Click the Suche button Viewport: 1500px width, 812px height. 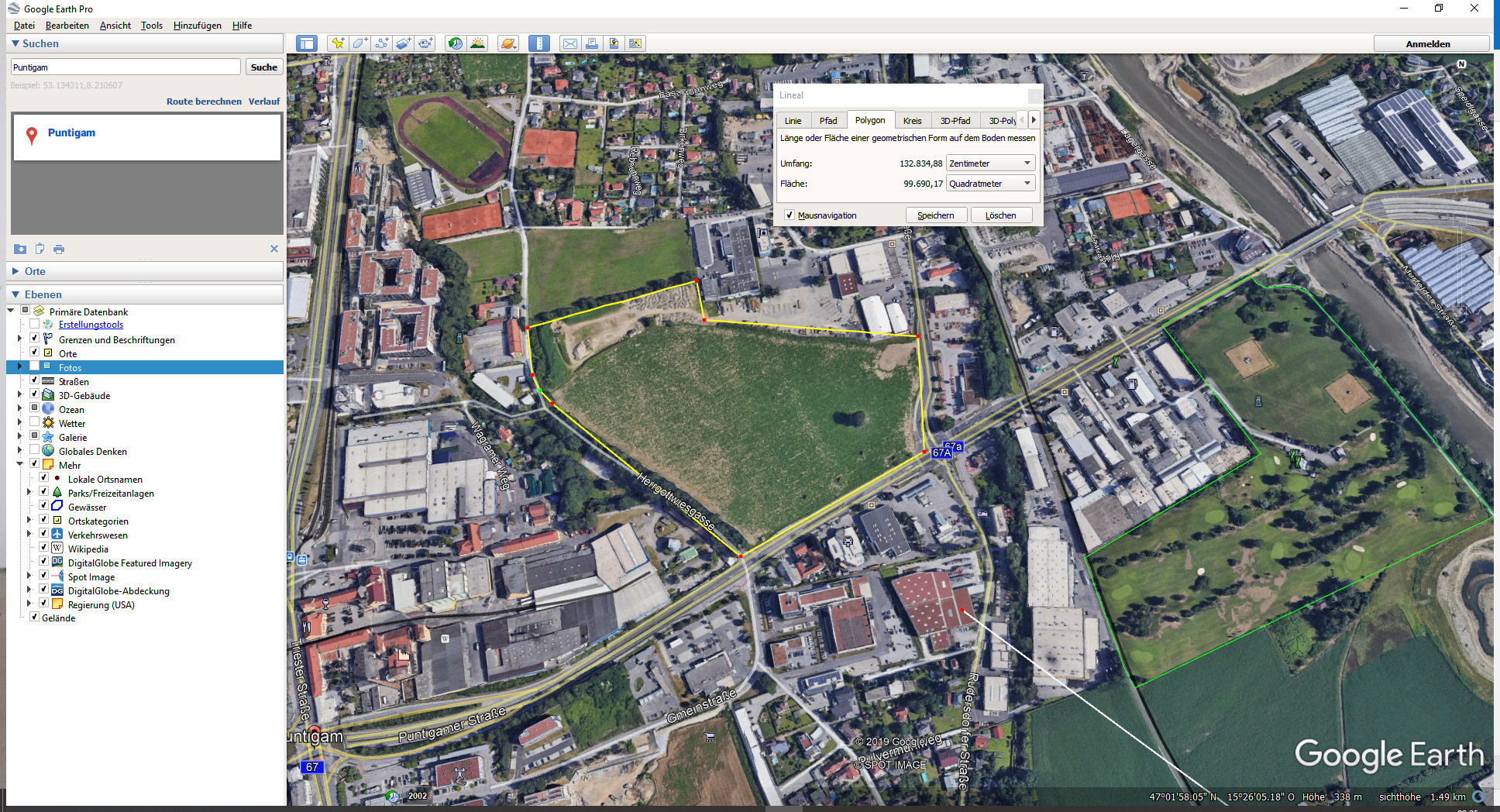(264, 67)
